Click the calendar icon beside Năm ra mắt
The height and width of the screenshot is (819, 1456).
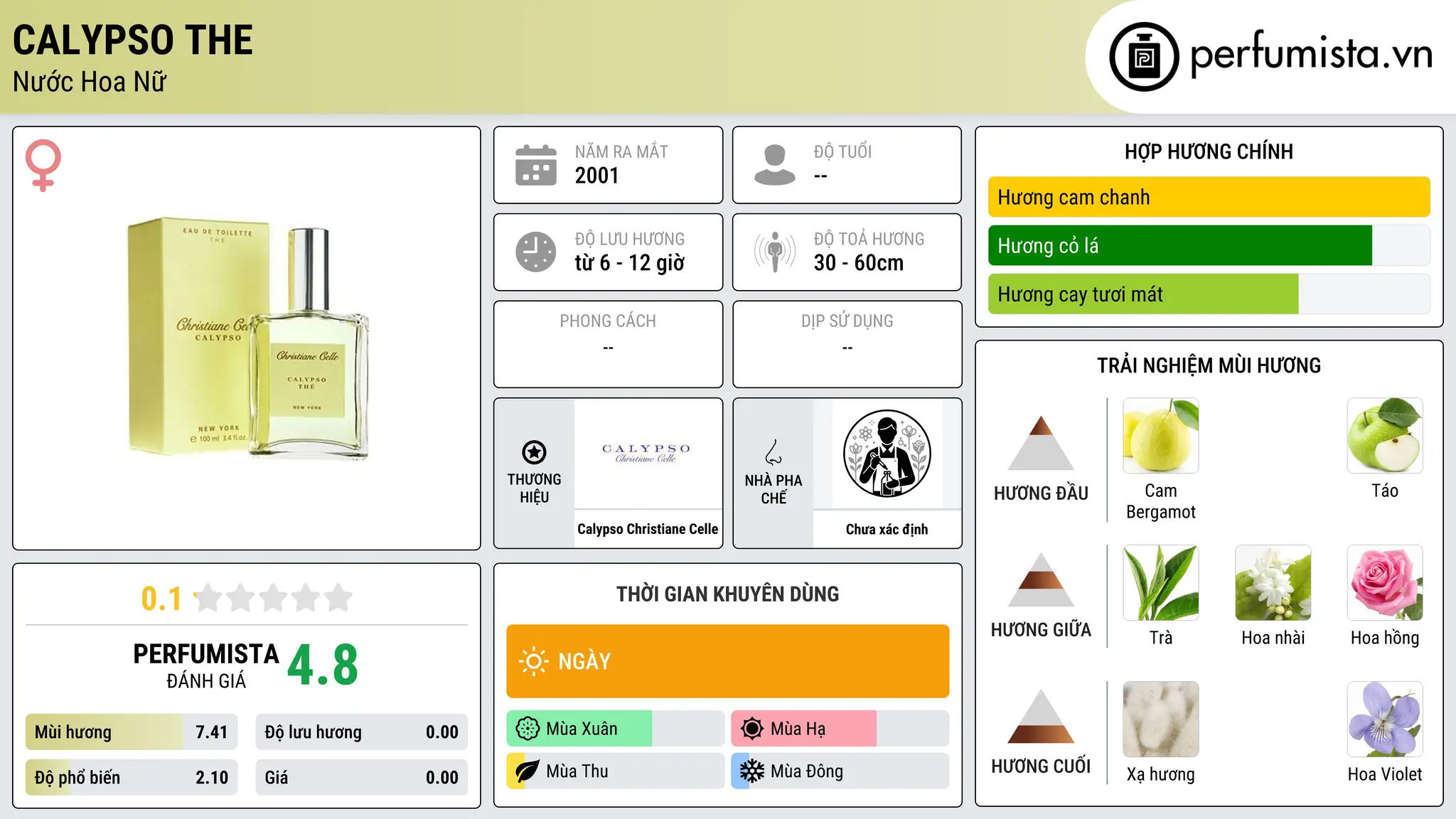coord(536,165)
